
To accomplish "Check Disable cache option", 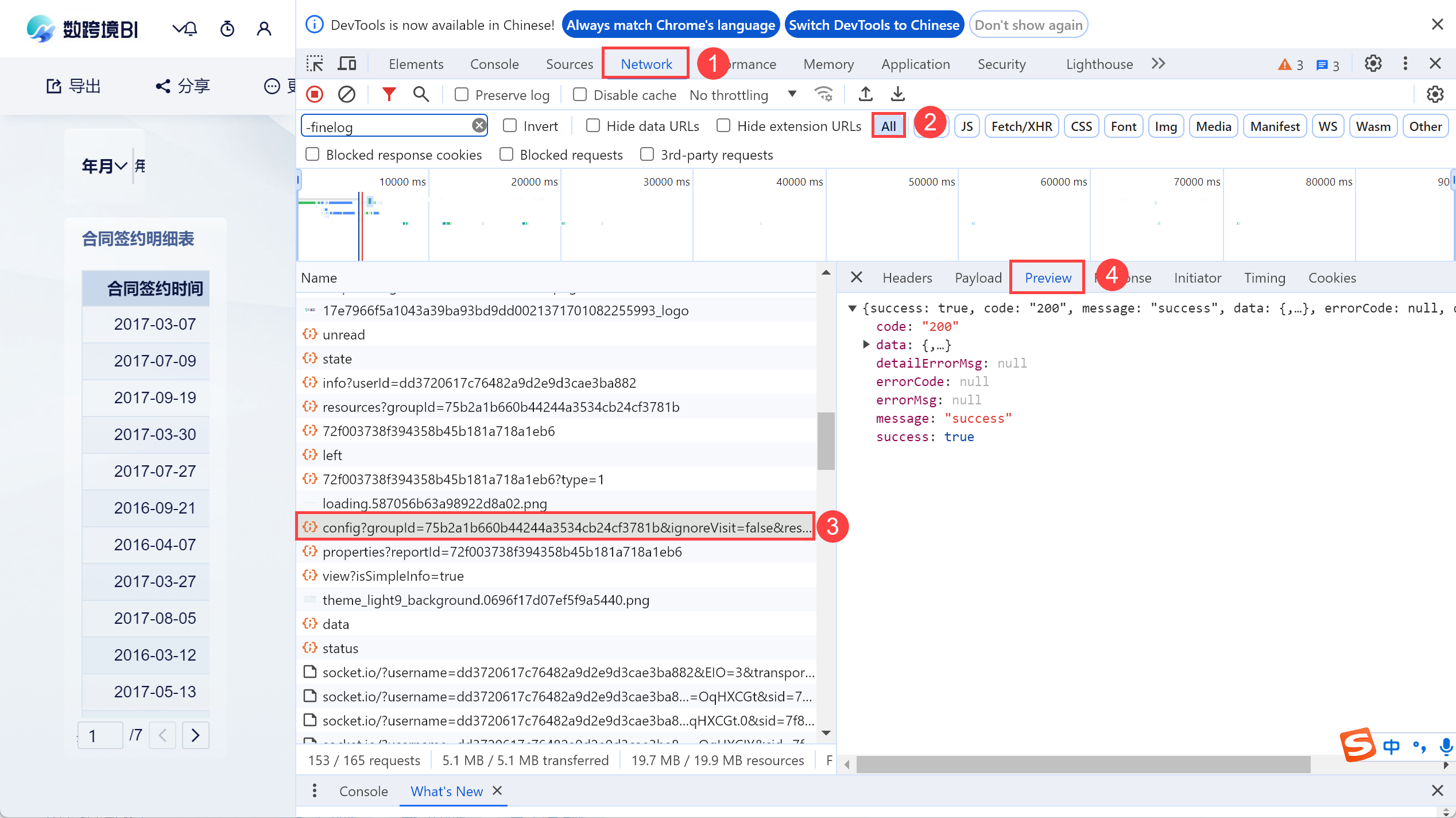I will pyautogui.click(x=580, y=95).
